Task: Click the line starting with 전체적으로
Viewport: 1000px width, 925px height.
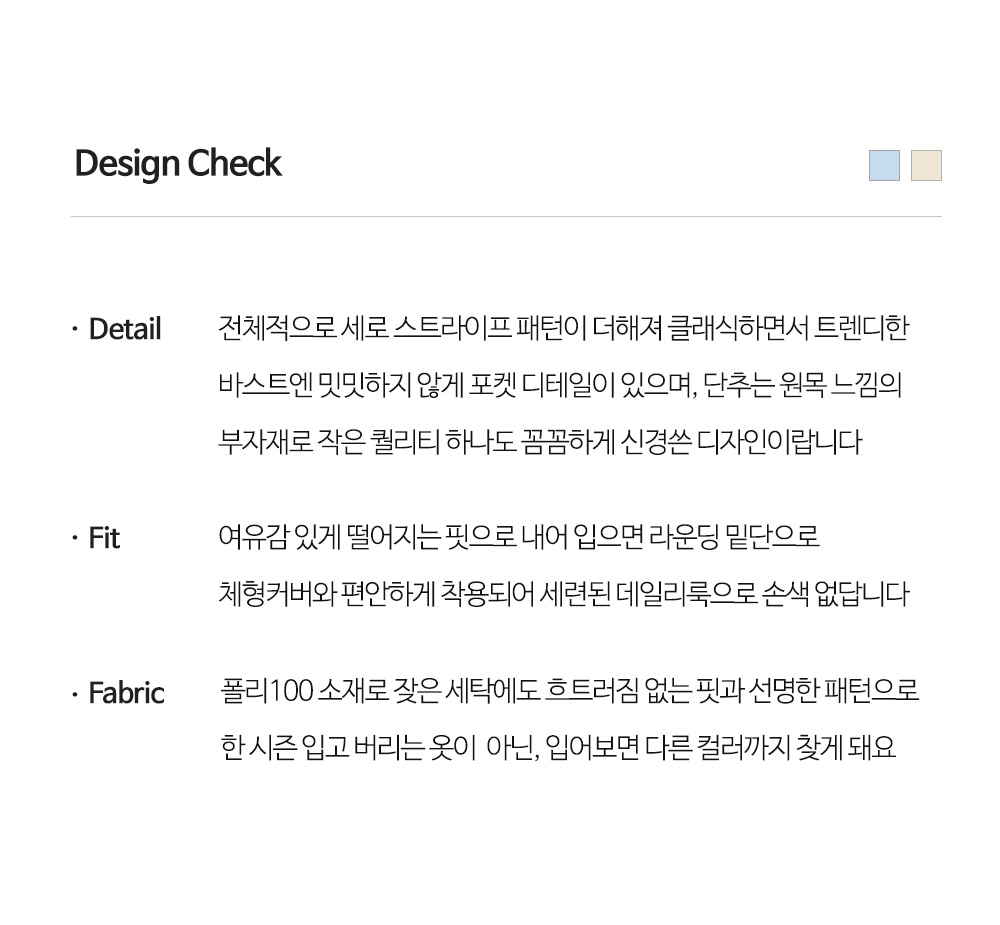Action: tap(563, 328)
